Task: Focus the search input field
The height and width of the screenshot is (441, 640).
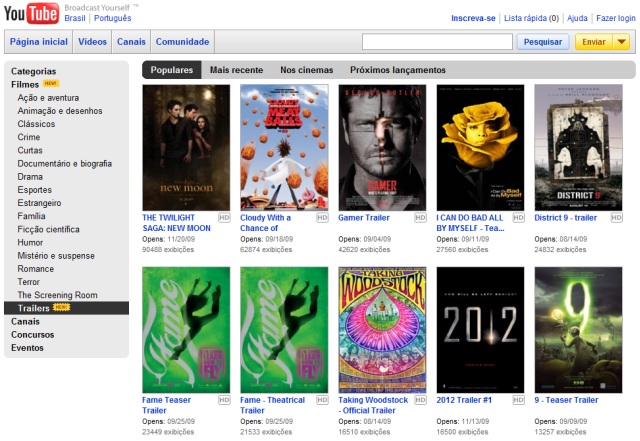Action: pyautogui.click(x=437, y=42)
